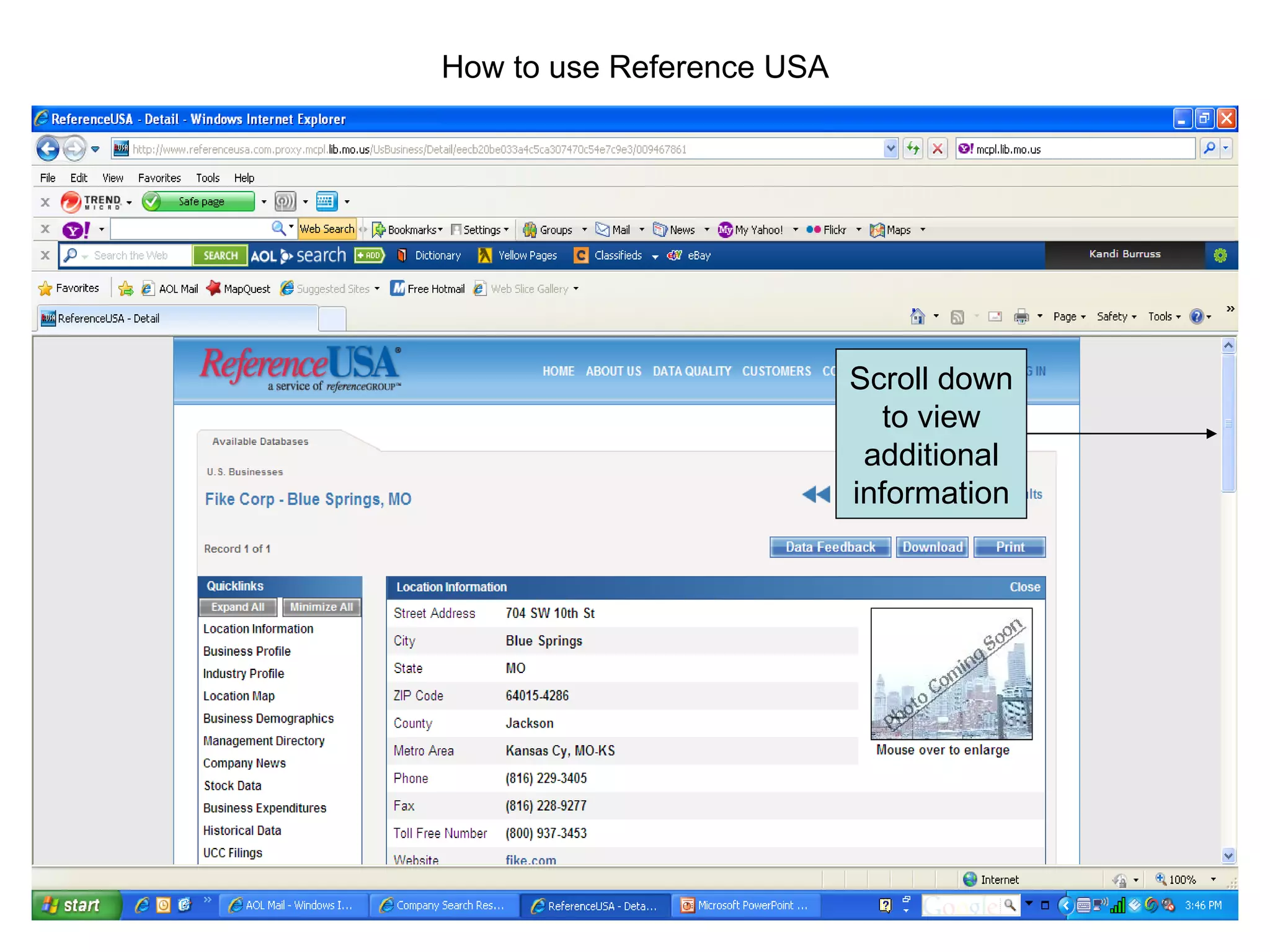The image size is (1270, 952).
Task: Open the View menu
Action: 113,178
